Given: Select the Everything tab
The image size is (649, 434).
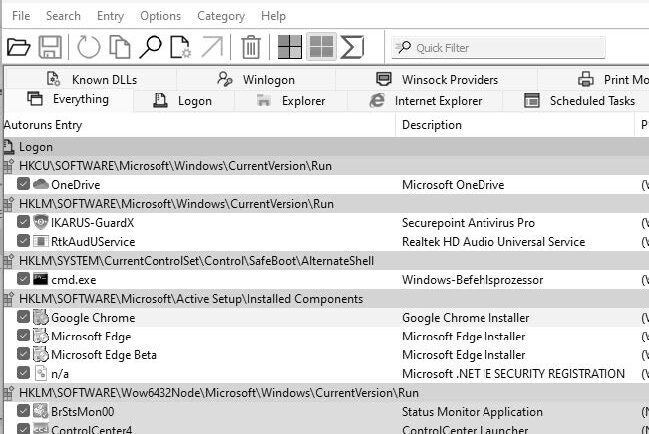Looking at the screenshot, I should [x=68, y=100].
